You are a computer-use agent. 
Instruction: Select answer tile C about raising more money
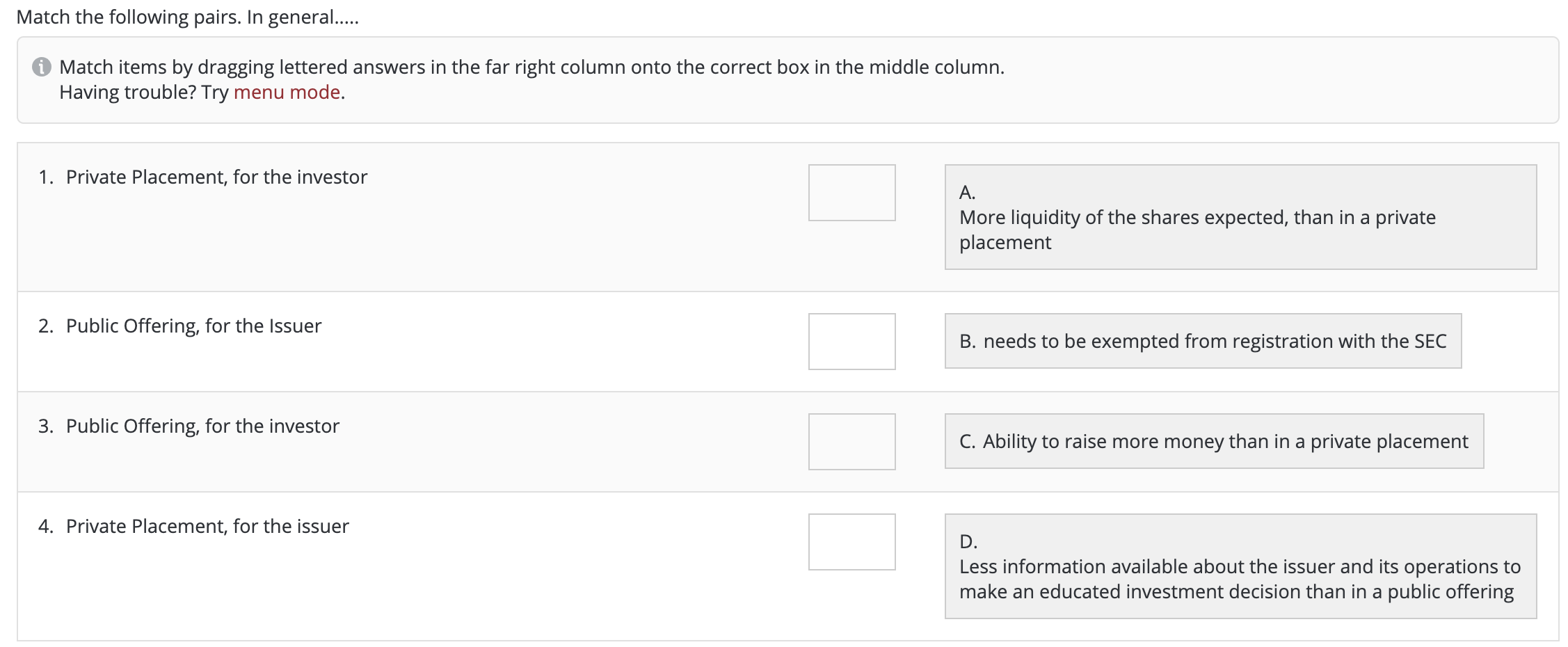tap(1214, 441)
